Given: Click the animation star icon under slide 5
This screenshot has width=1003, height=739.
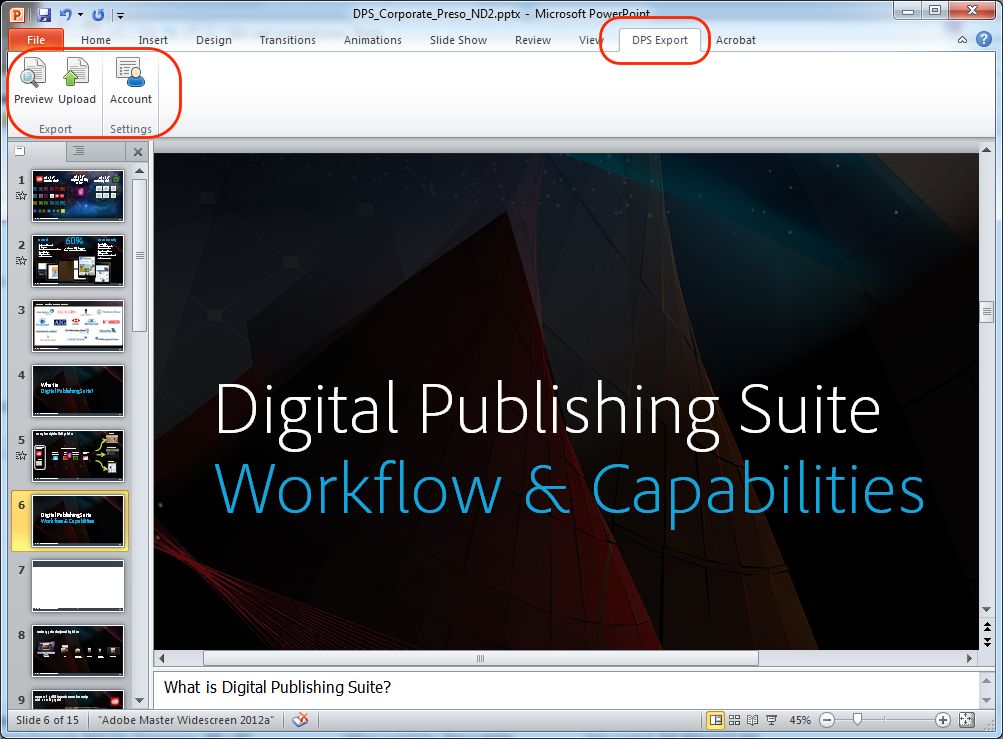Looking at the screenshot, I should pyautogui.click(x=21, y=456).
